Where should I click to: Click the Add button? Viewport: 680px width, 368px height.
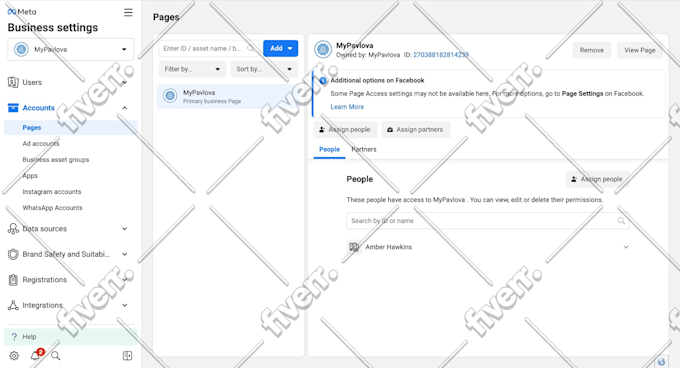(281, 49)
